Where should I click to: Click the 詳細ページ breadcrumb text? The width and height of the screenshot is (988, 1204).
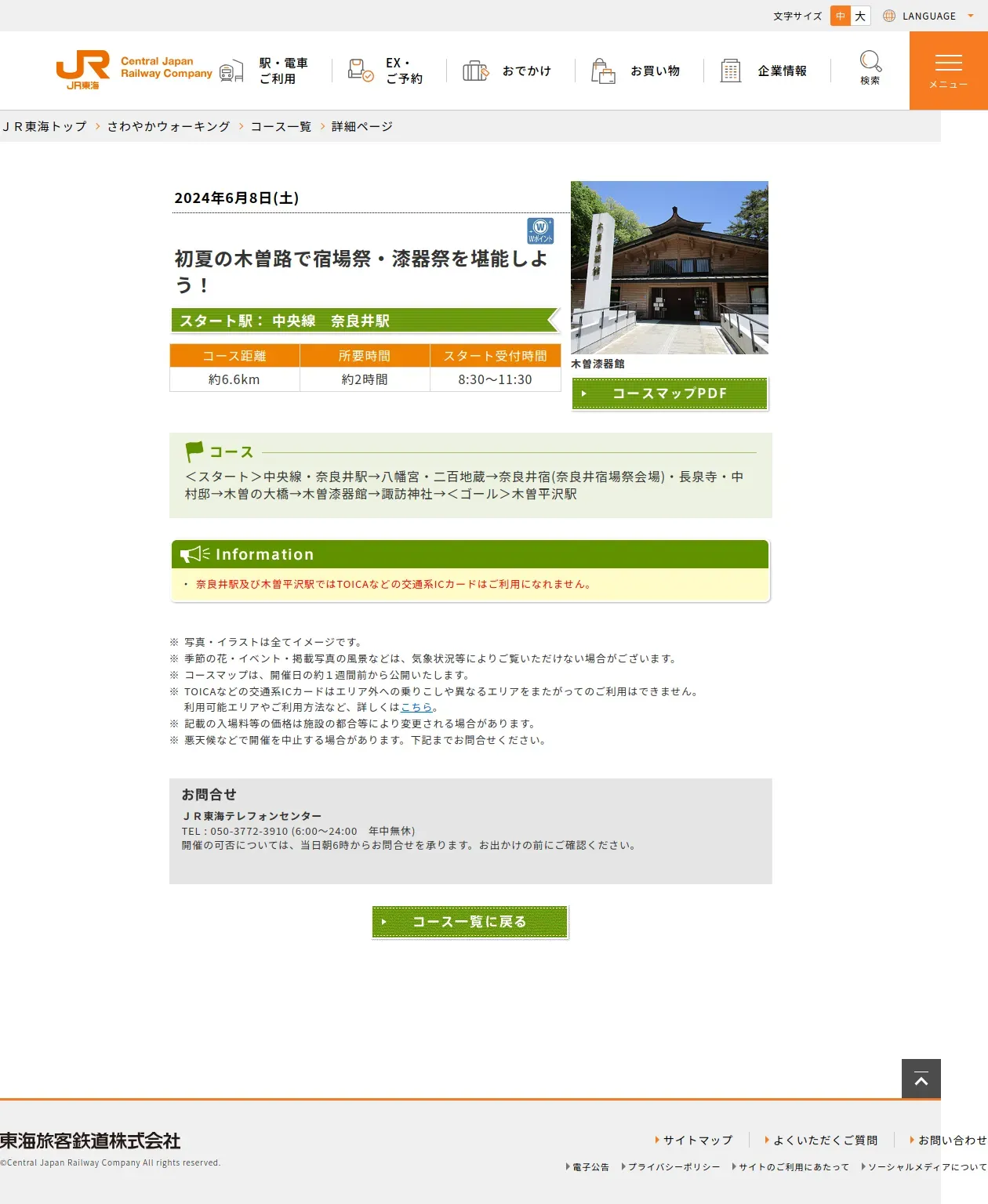[361, 126]
